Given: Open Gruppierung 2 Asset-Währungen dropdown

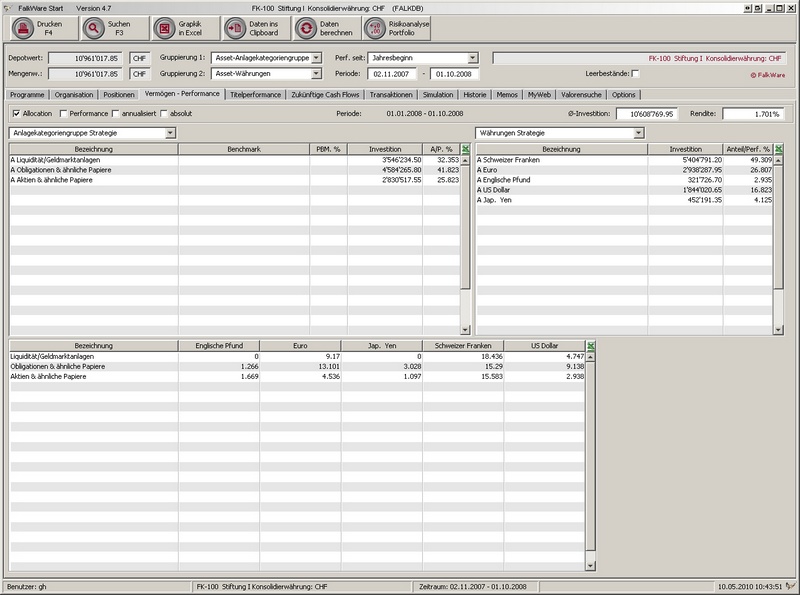Looking at the screenshot, I should coord(316,74).
